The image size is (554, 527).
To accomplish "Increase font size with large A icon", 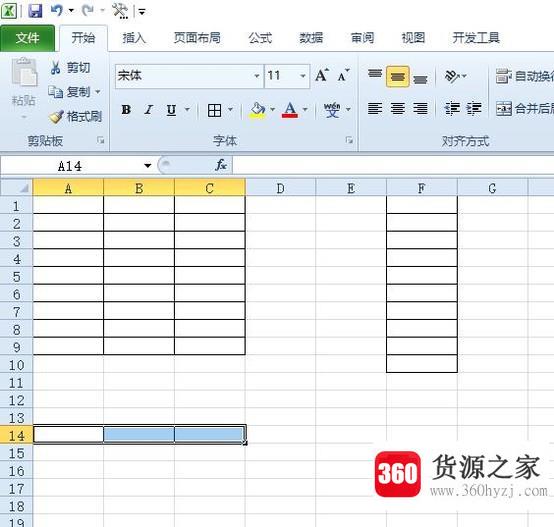I will click(x=322, y=75).
